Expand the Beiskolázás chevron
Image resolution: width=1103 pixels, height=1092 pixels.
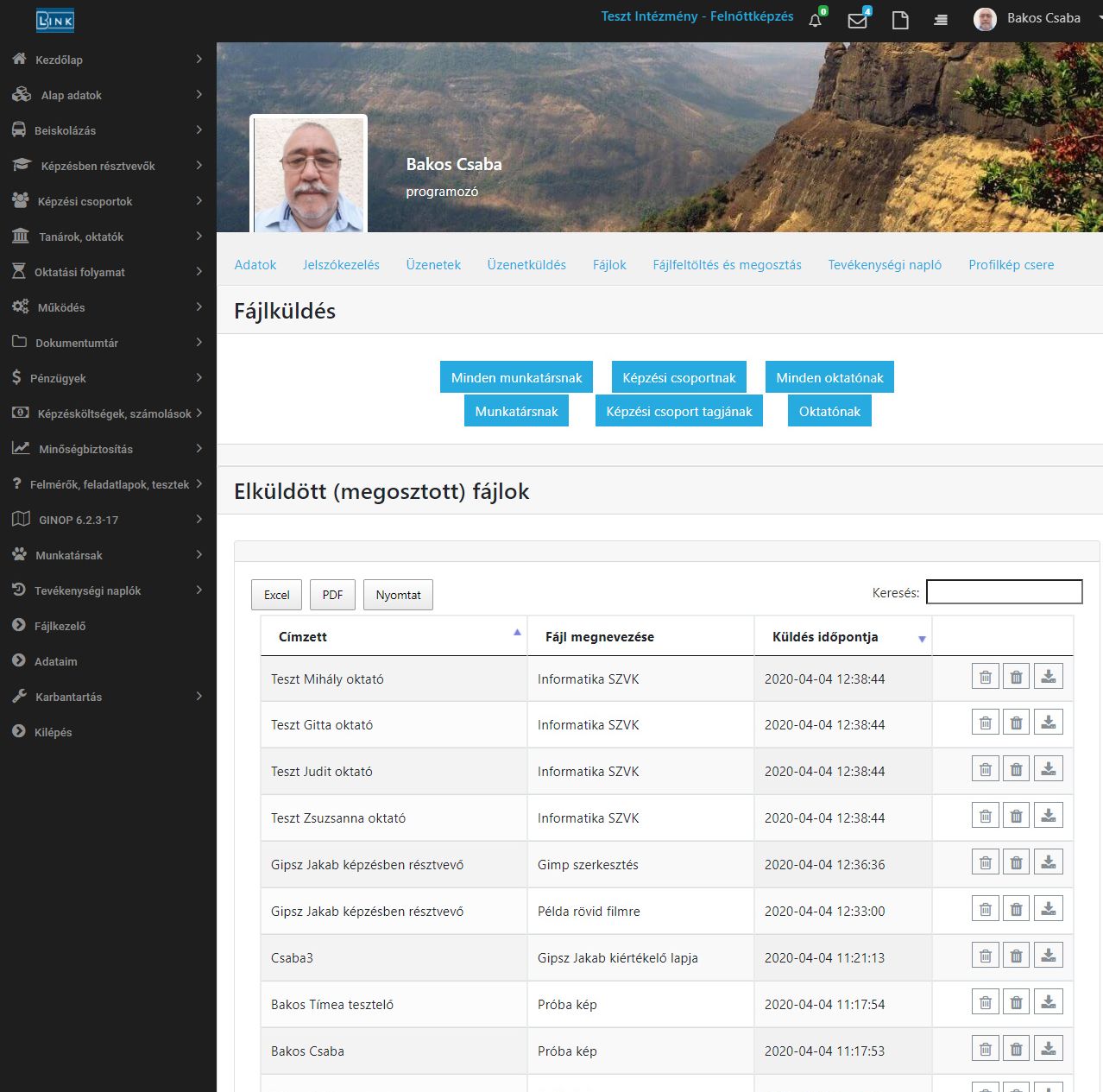199,129
